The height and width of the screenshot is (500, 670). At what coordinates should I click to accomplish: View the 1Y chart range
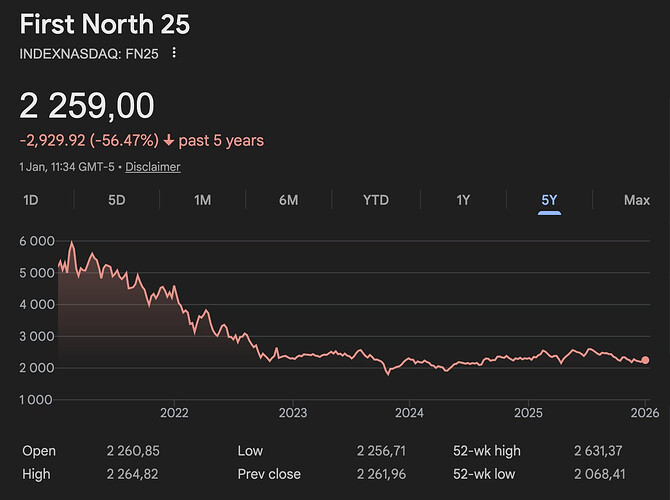coord(463,200)
